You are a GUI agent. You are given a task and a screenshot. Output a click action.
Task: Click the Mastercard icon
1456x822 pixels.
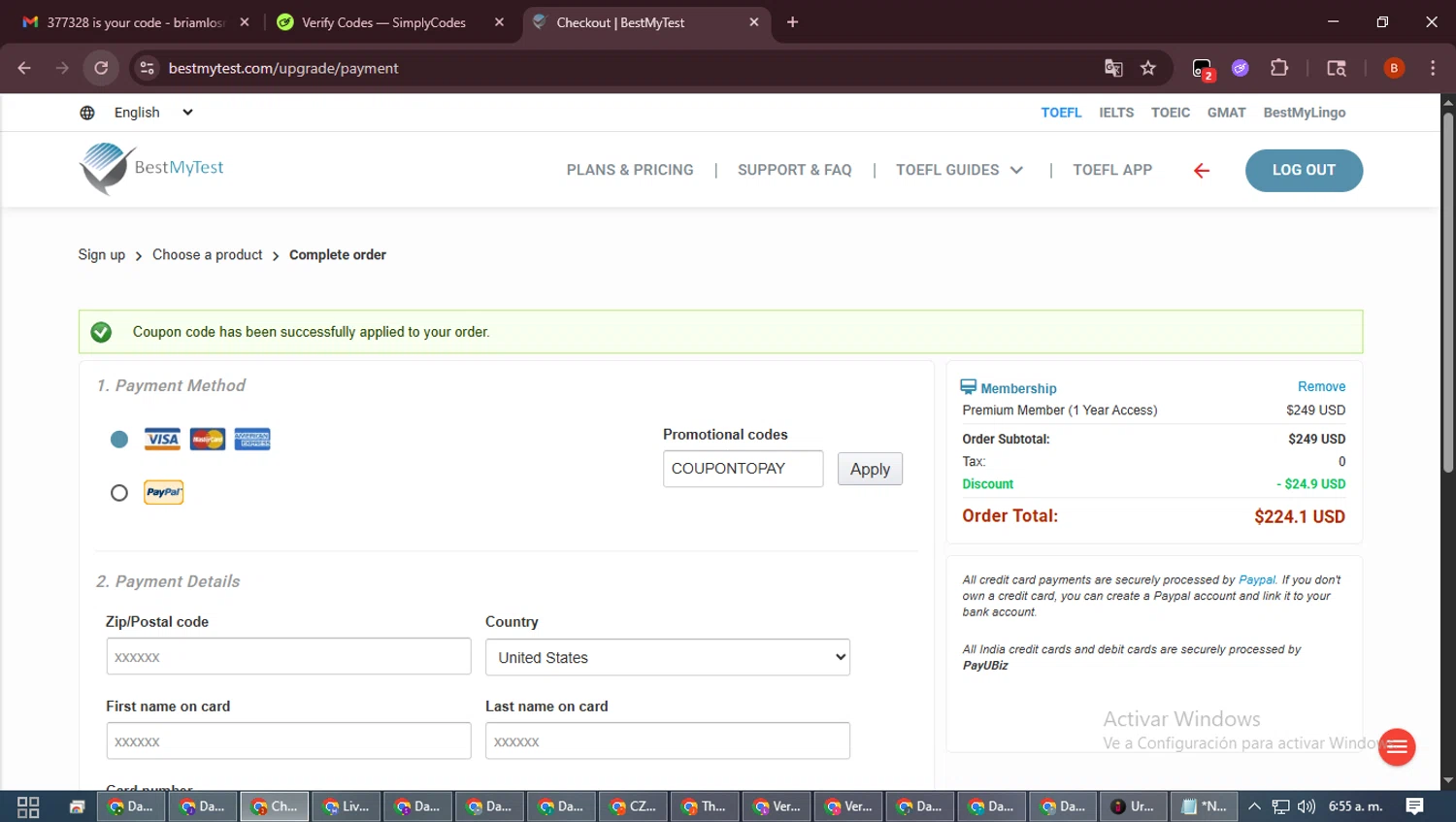pyautogui.click(x=208, y=439)
